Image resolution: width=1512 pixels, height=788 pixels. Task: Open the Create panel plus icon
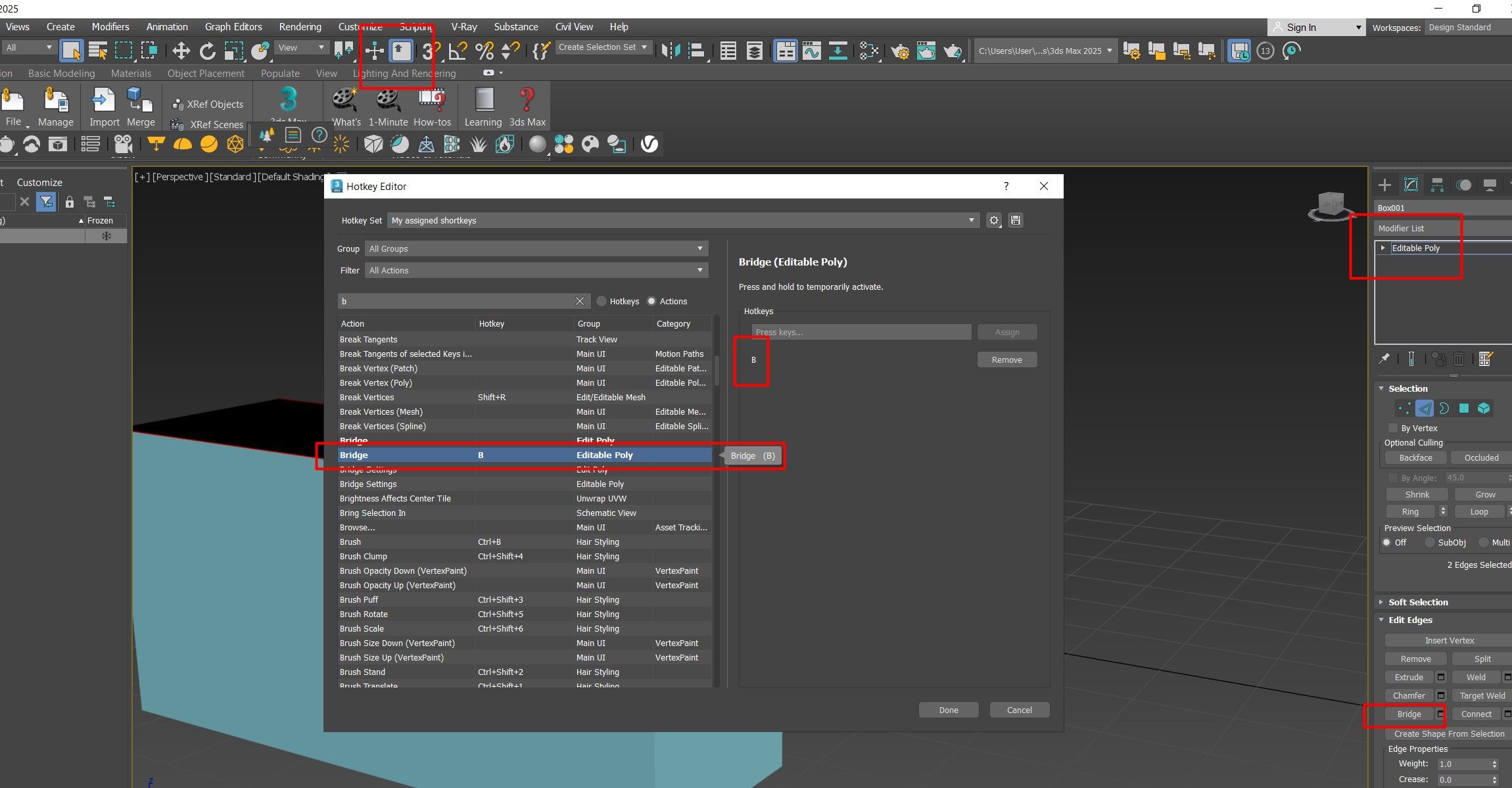(x=1384, y=185)
